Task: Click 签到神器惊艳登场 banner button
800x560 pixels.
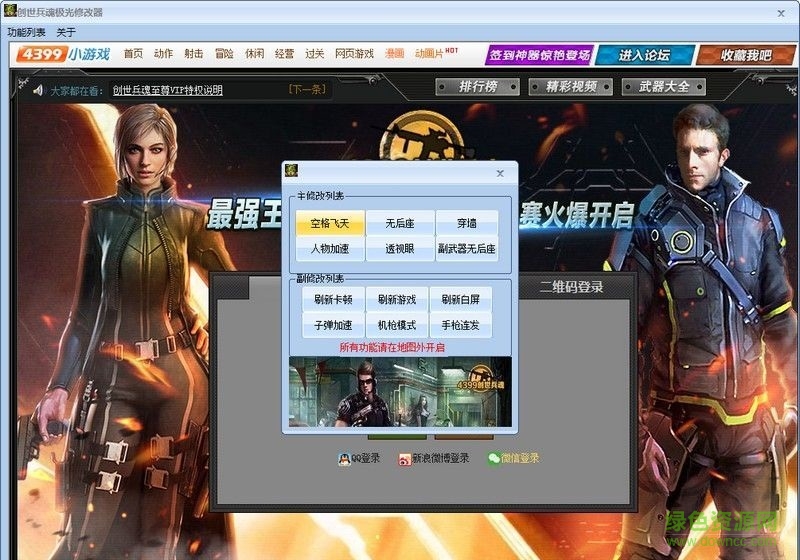Action: [x=539, y=55]
